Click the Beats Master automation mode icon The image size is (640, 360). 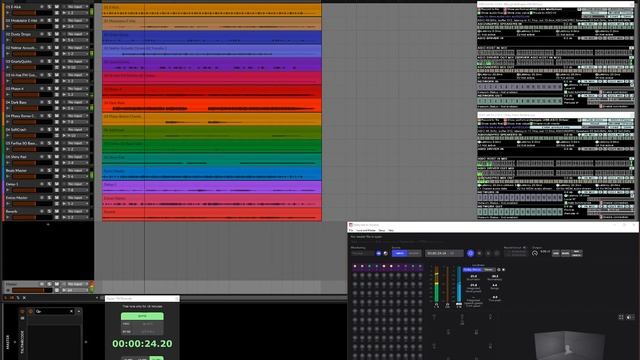[57, 176]
